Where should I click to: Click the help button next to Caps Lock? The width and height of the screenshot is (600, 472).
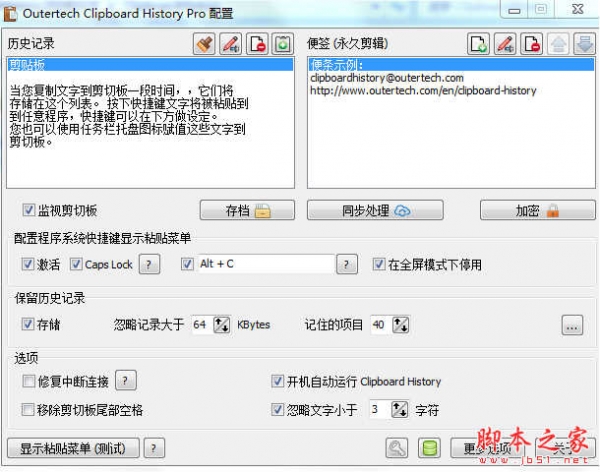pyautogui.click(x=149, y=264)
